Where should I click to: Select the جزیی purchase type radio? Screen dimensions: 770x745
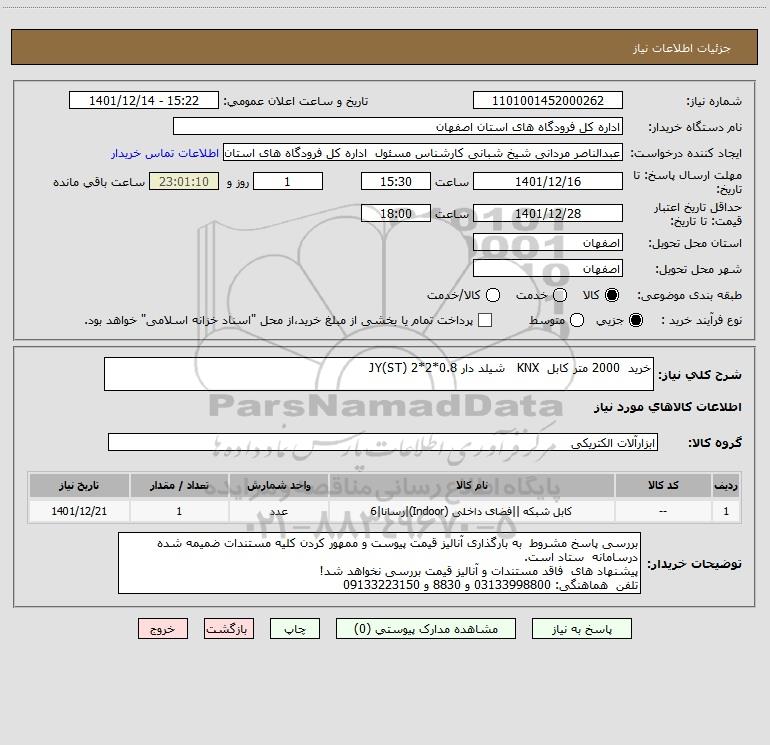coord(635,321)
